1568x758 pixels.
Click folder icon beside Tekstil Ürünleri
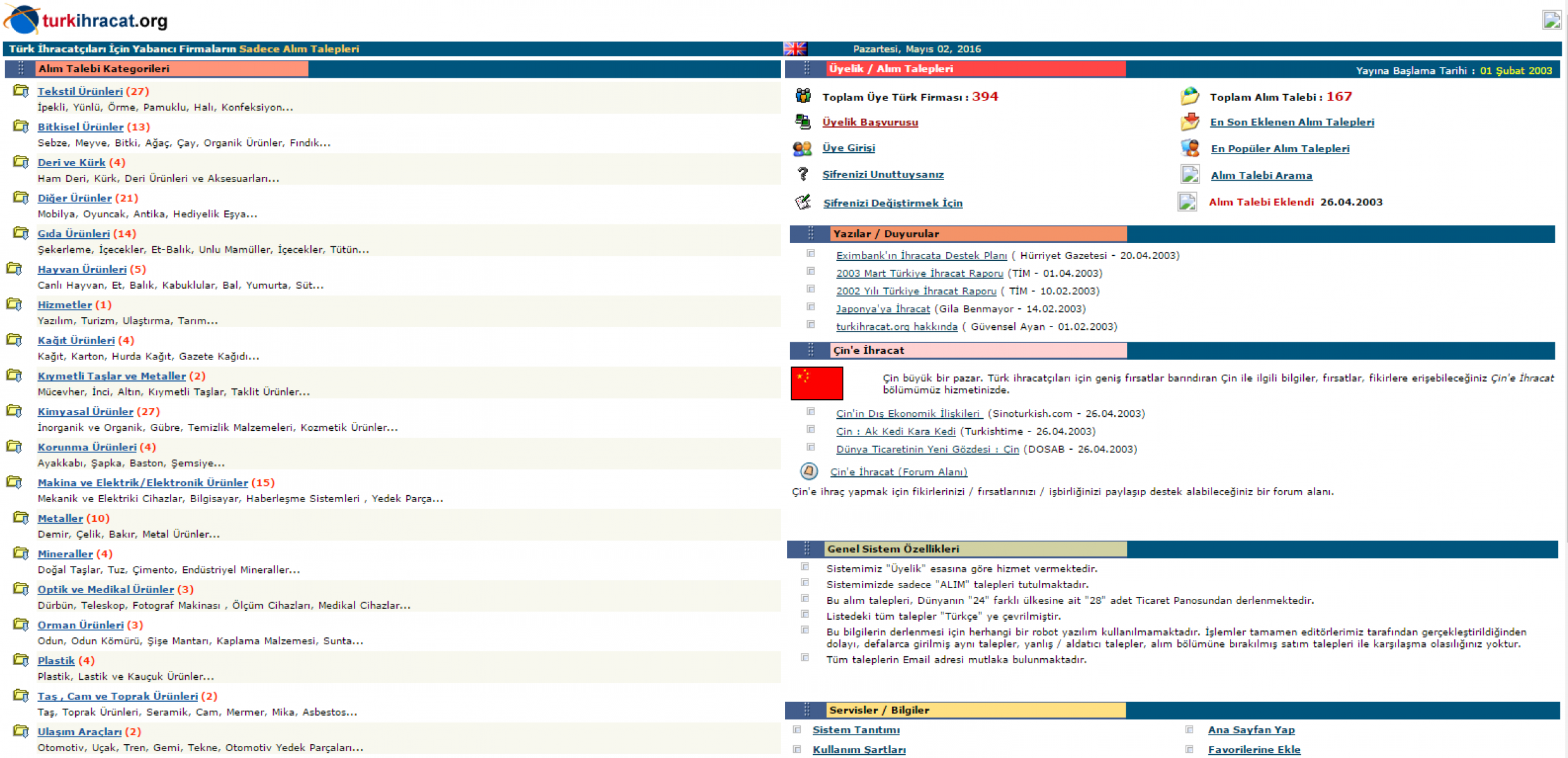pyautogui.click(x=21, y=91)
